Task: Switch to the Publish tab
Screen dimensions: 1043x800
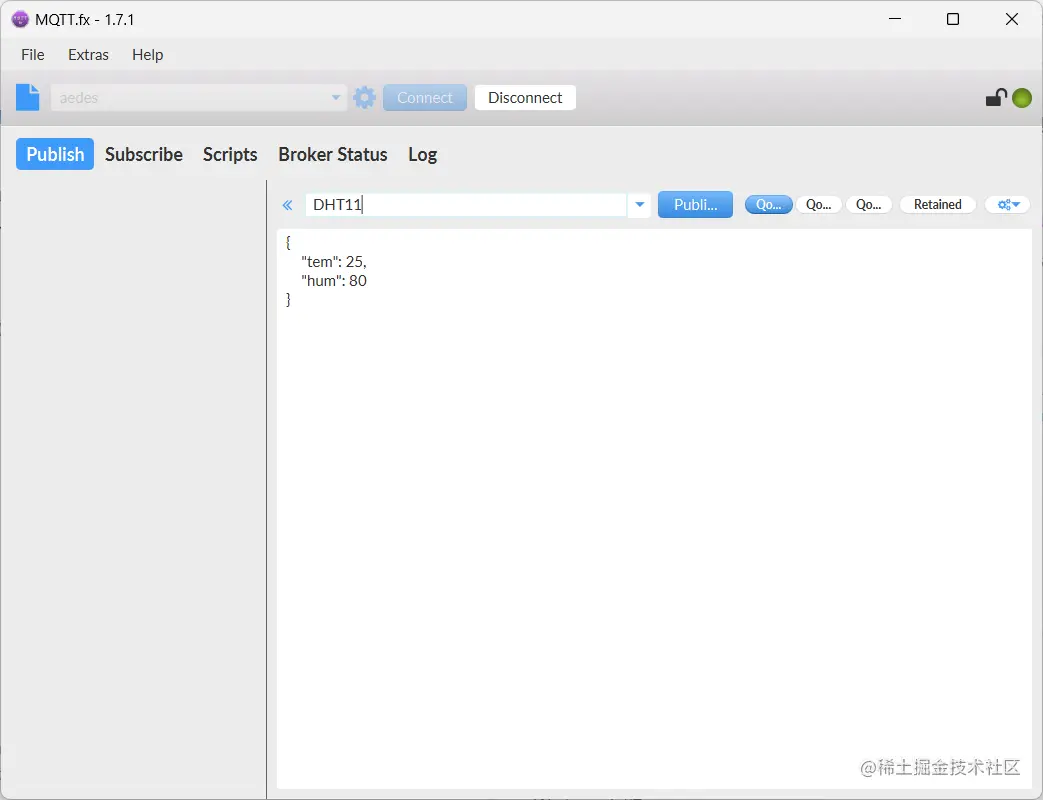Action: click(x=55, y=154)
